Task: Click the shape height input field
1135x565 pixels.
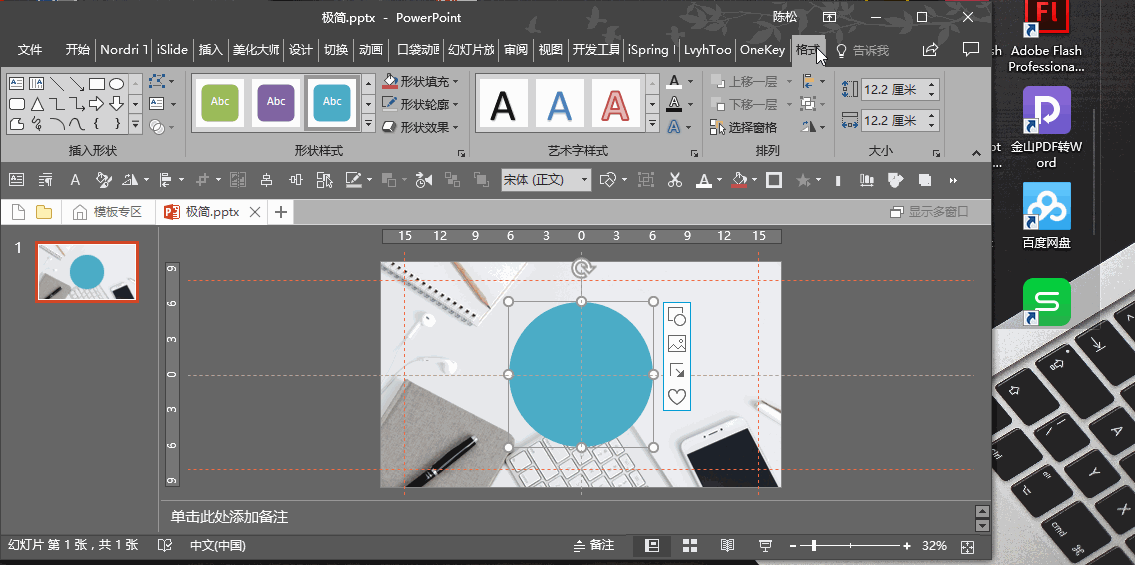Action: [893, 90]
